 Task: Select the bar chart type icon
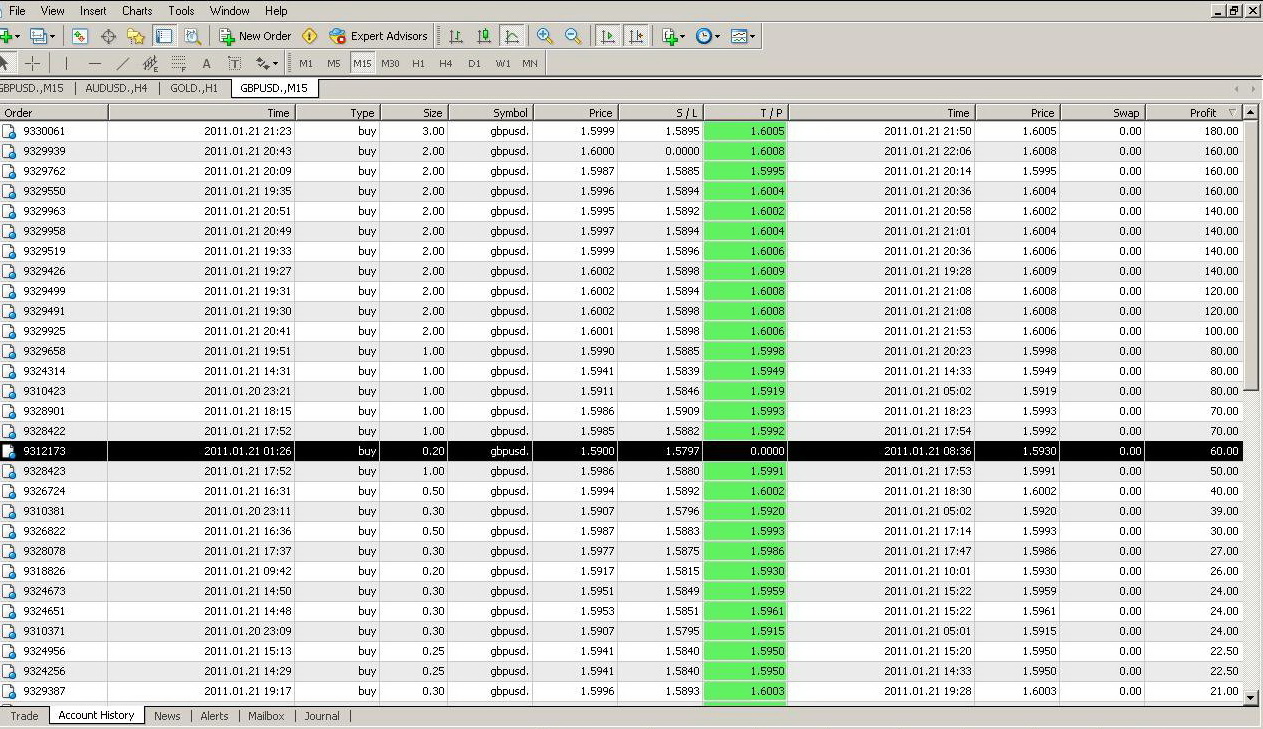[456, 36]
